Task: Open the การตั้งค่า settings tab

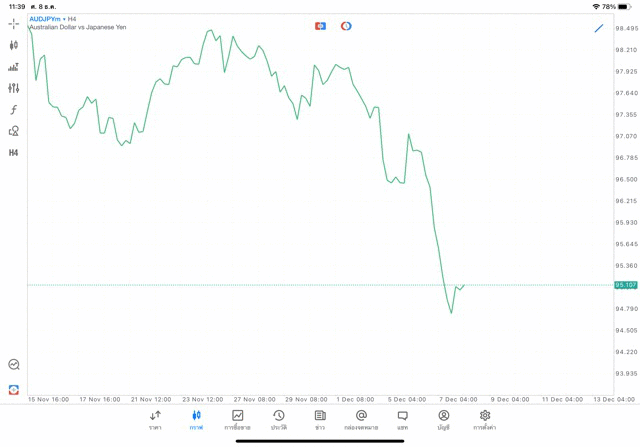Action: pyautogui.click(x=485, y=420)
